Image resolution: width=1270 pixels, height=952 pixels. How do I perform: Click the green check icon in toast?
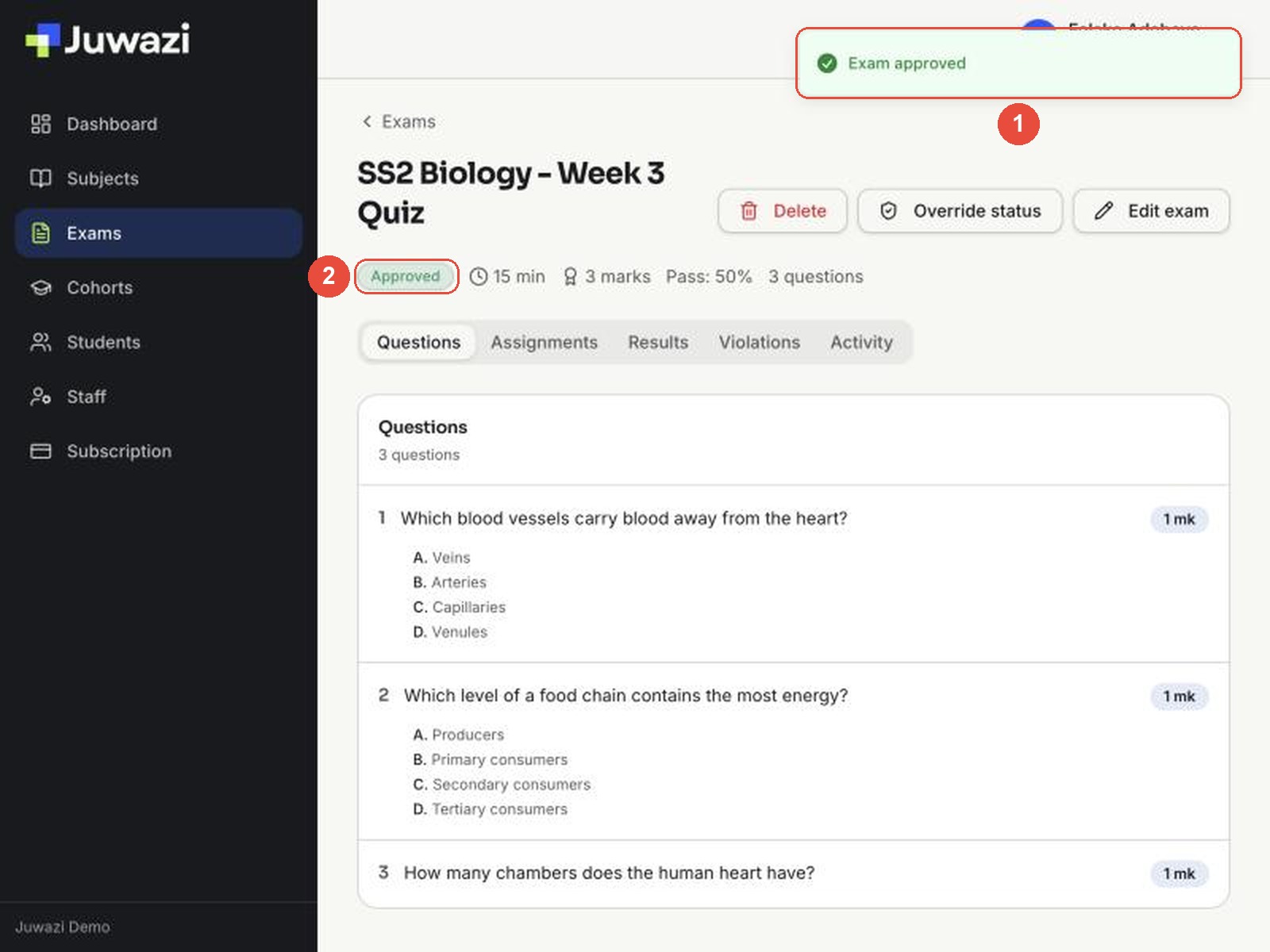[827, 63]
